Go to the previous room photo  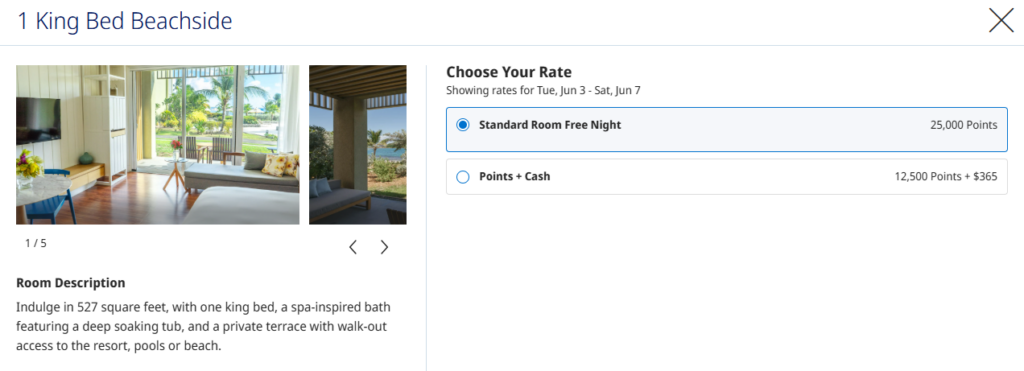point(353,247)
